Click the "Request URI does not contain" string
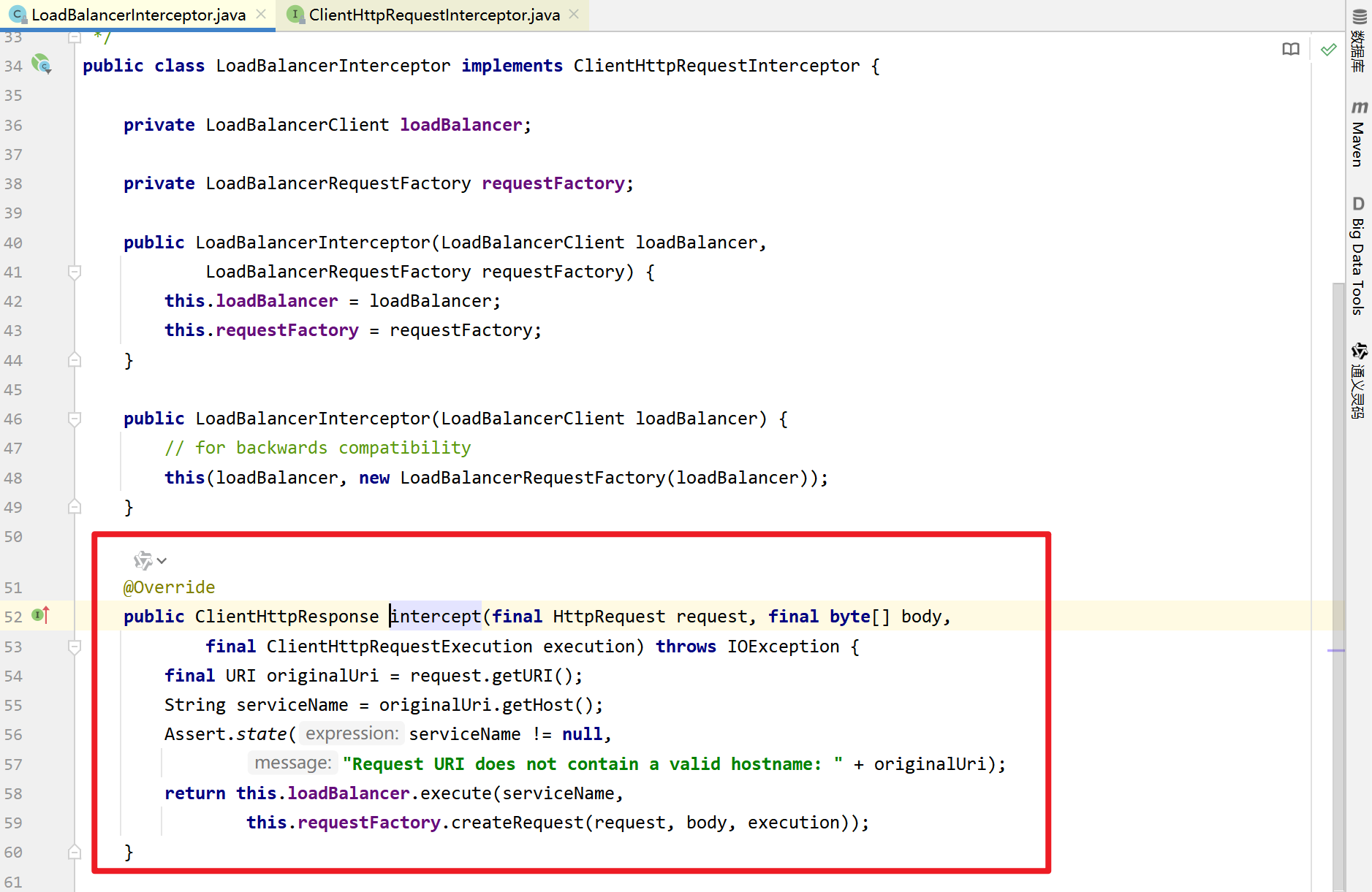 592,764
